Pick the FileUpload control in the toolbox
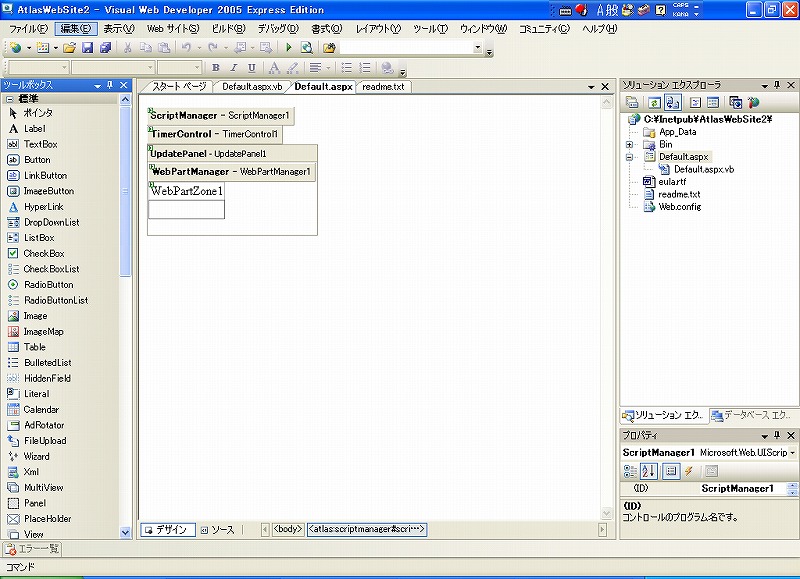 (x=37, y=441)
